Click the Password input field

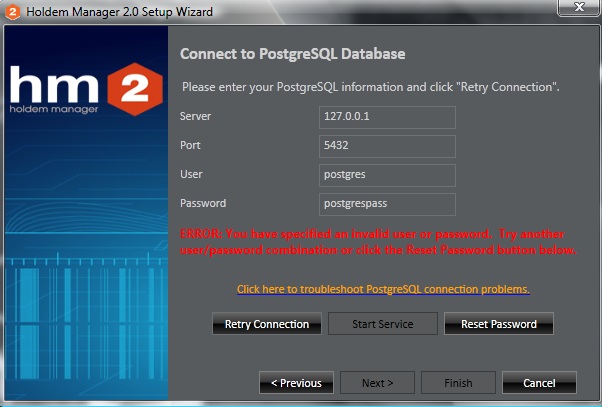[x=387, y=204]
